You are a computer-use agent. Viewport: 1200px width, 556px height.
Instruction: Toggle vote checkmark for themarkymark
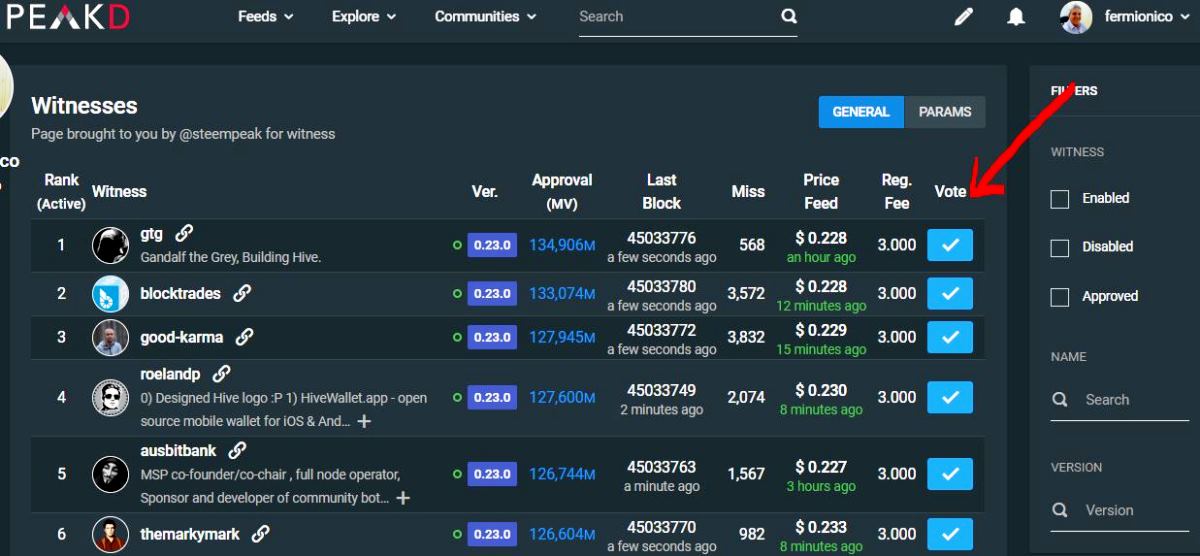point(950,534)
